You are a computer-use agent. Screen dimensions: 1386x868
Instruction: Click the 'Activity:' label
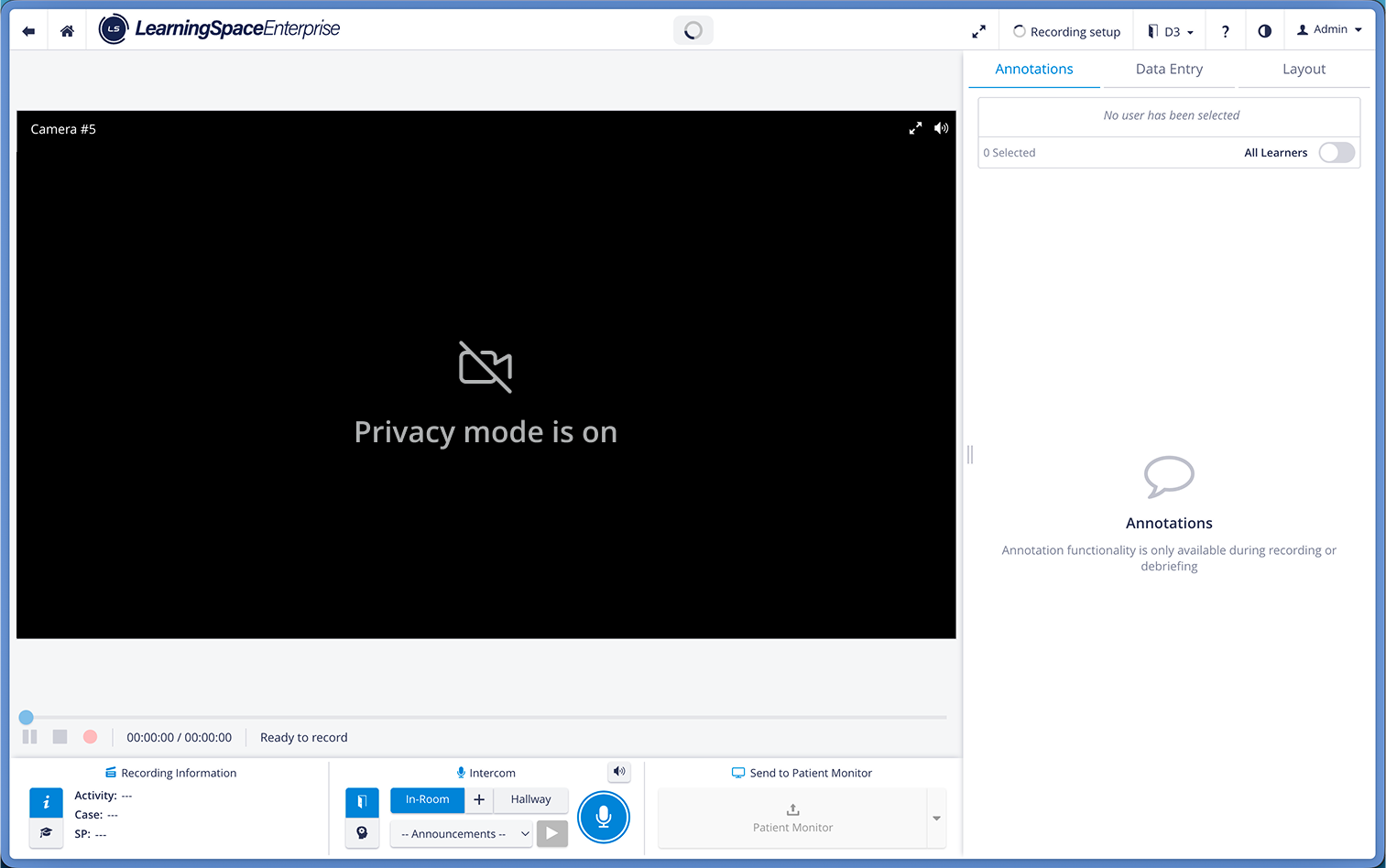(95, 796)
